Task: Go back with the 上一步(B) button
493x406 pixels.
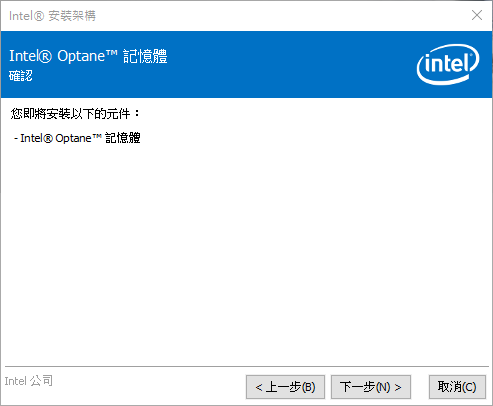Action: [x=285, y=387]
